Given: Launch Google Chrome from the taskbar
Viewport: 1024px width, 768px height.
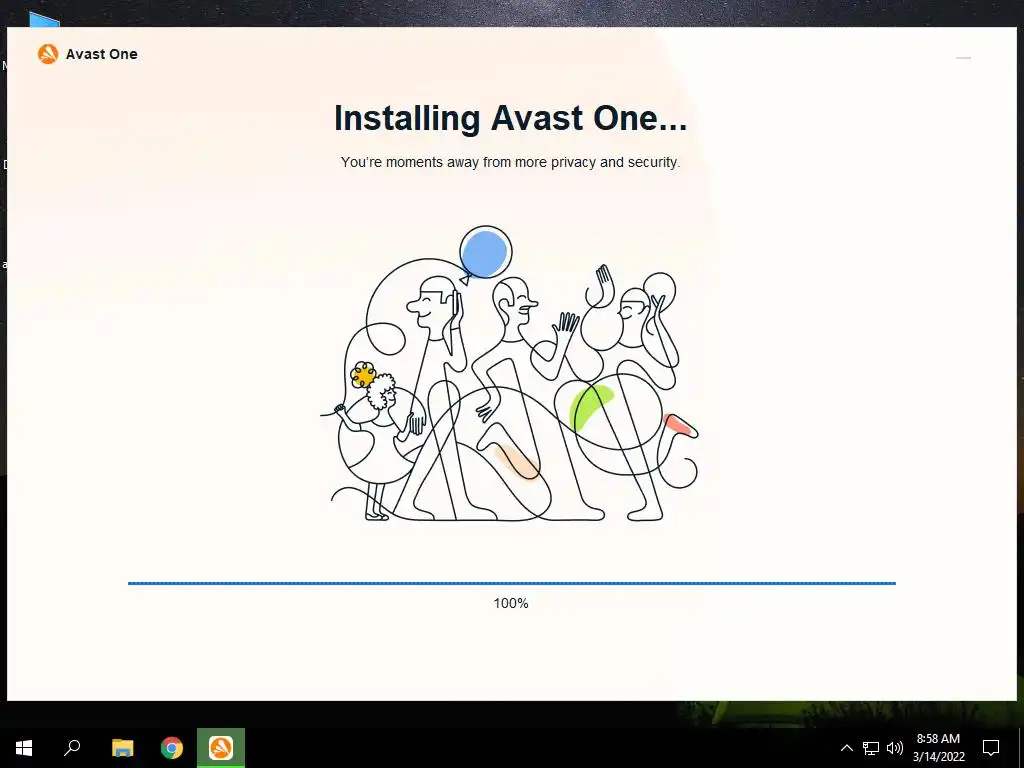Looking at the screenshot, I should (x=172, y=748).
